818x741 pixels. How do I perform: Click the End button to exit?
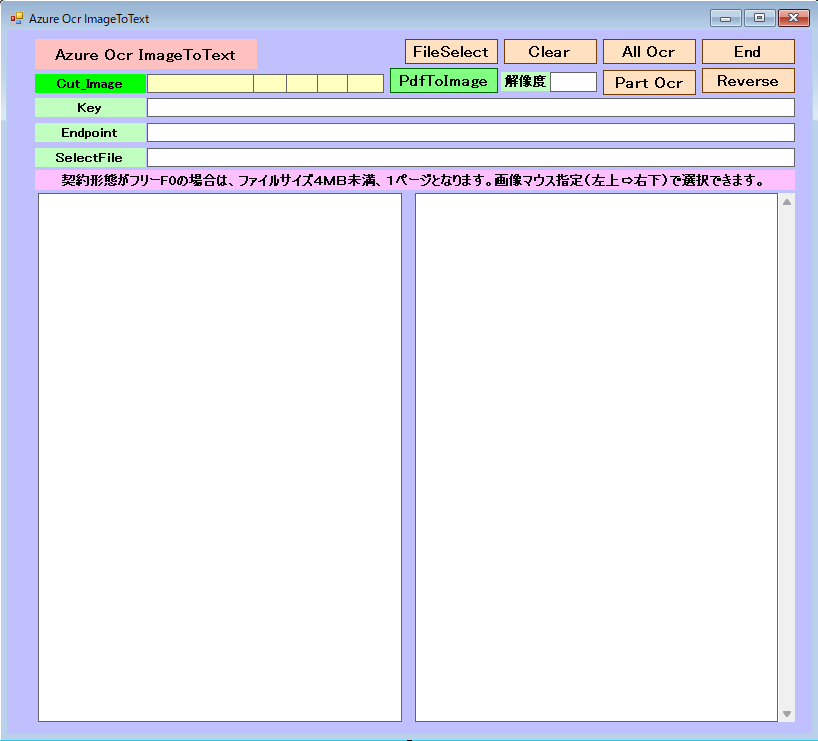(x=748, y=52)
